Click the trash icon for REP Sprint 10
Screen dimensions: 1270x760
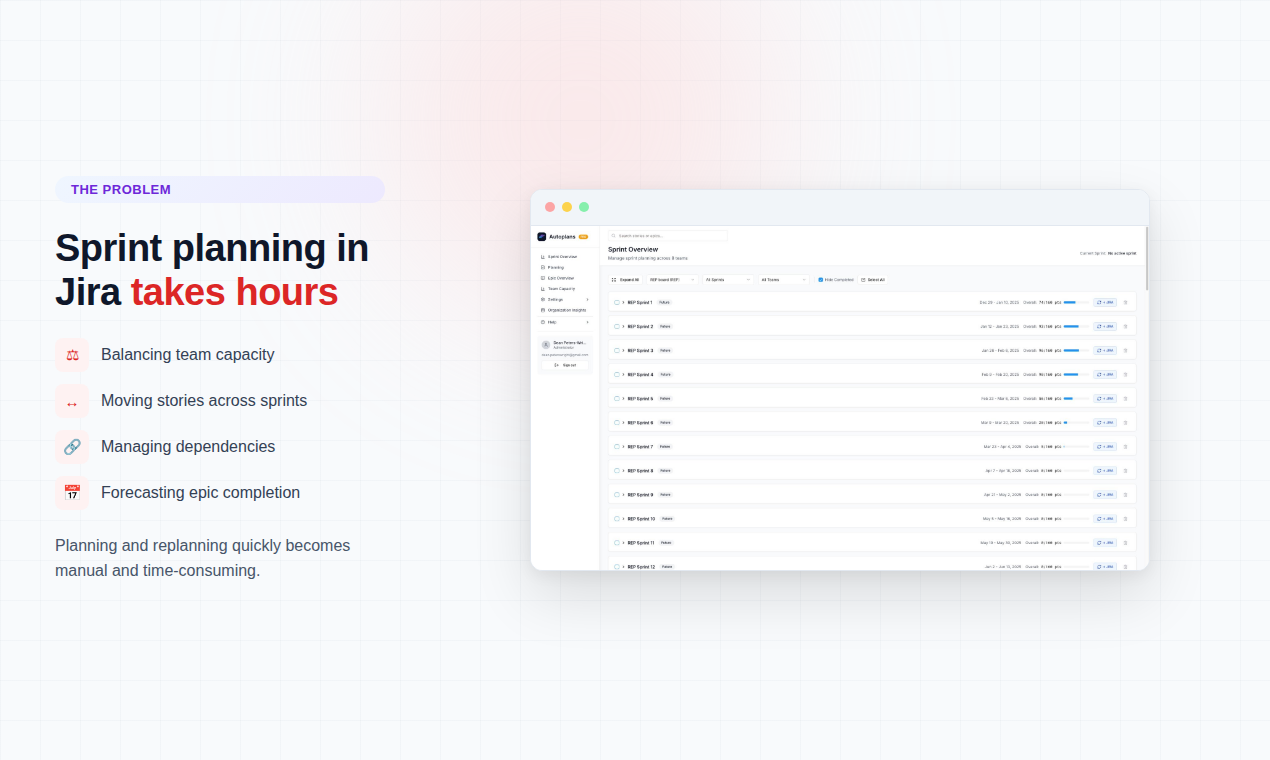[1125, 518]
